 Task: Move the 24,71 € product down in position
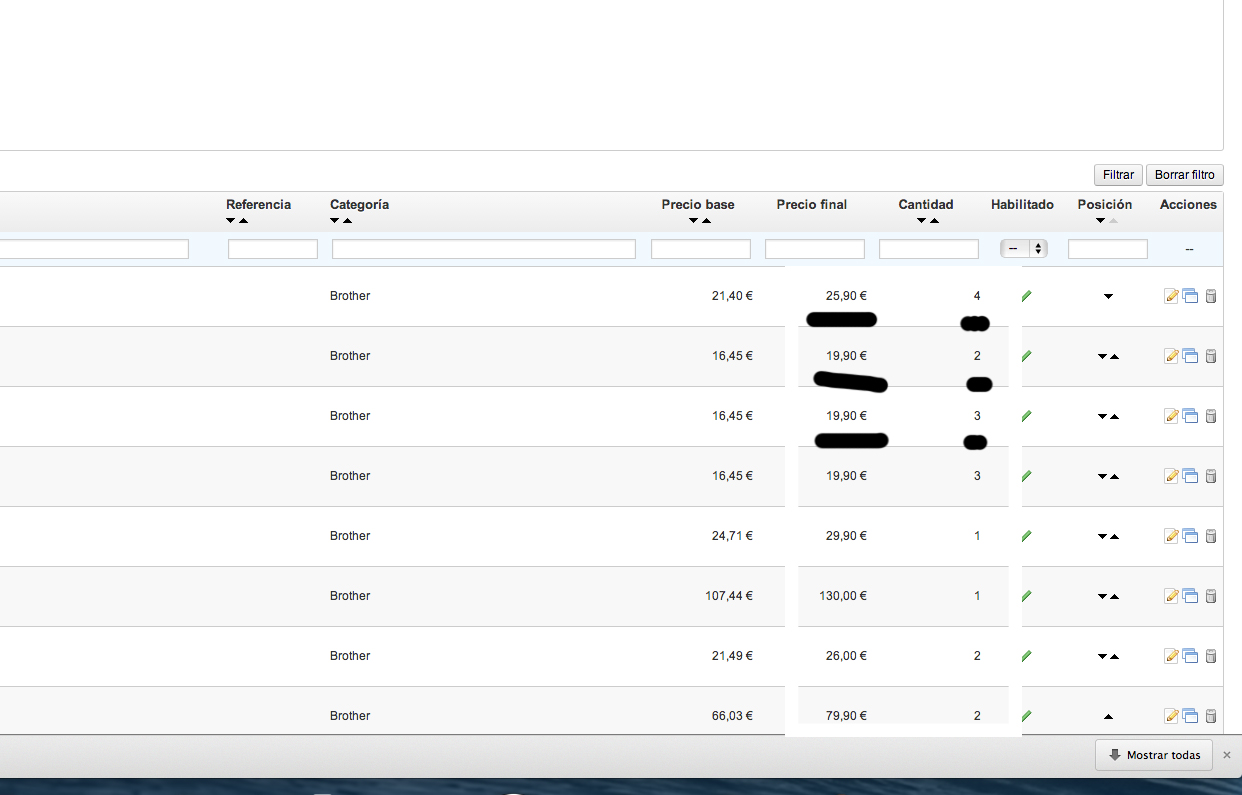(1102, 537)
